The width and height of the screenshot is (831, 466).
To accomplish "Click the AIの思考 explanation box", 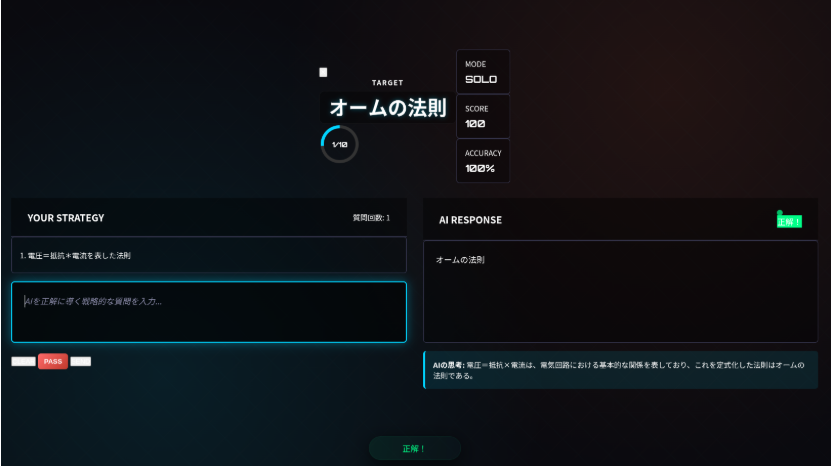I will tap(620, 370).
